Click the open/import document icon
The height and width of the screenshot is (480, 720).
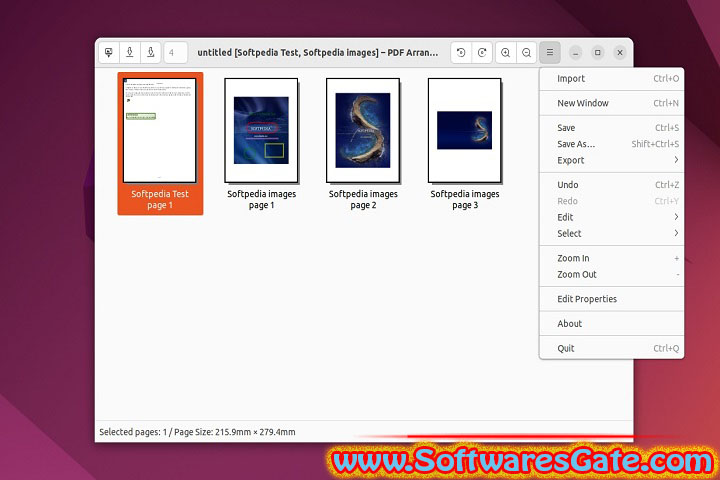click(x=109, y=52)
